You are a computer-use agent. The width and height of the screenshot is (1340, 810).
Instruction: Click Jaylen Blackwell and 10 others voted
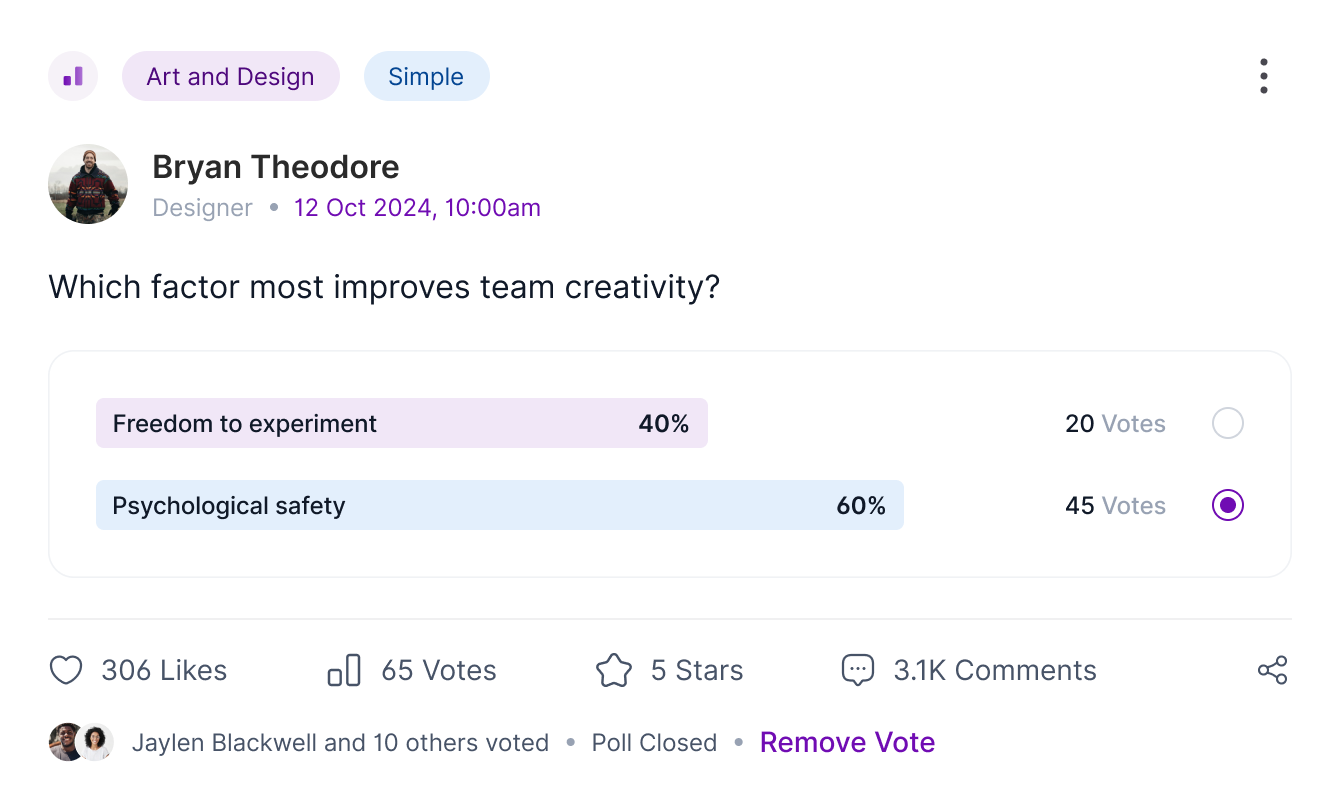[341, 743]
